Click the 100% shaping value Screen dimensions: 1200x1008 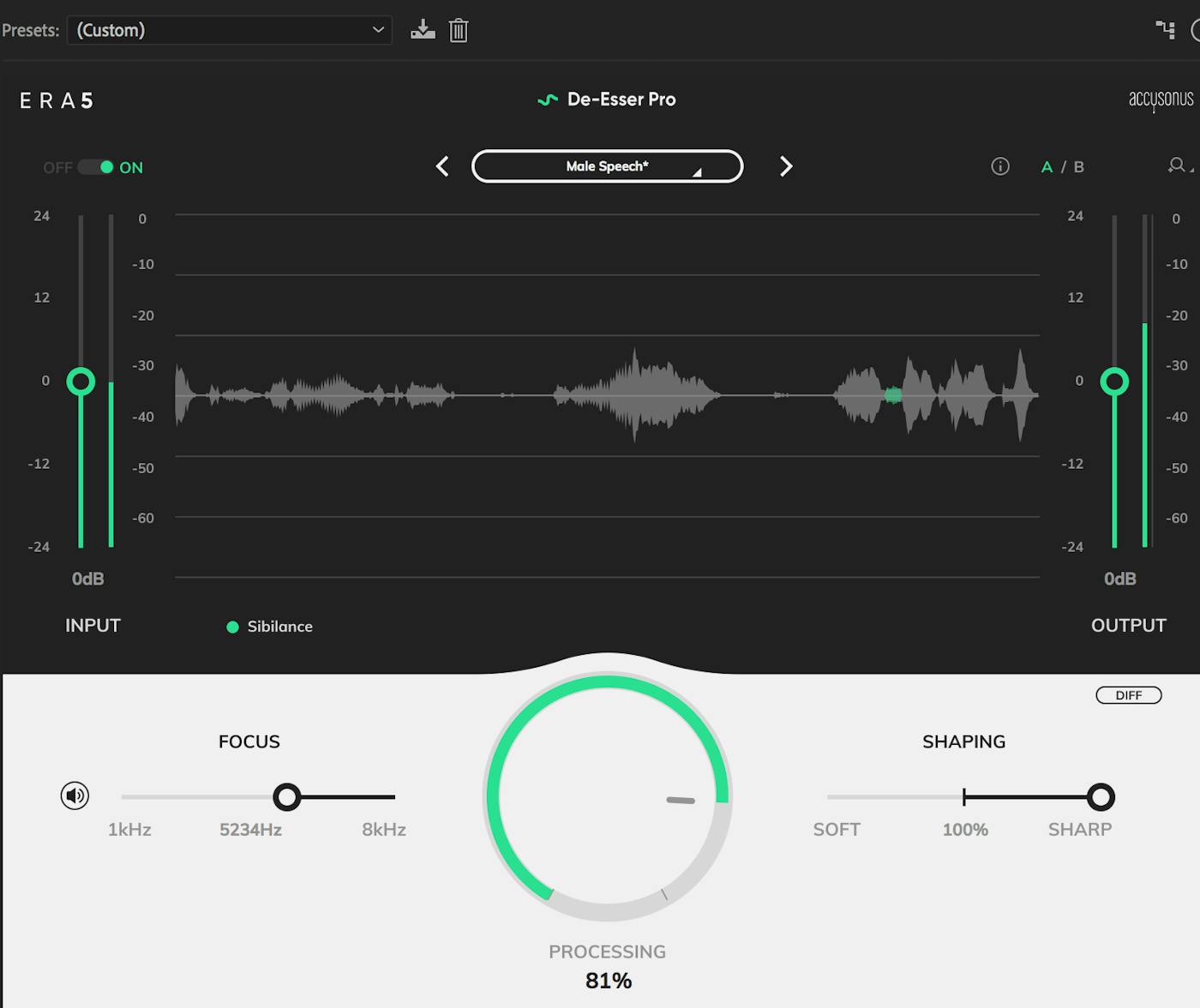tap(965, 830)
